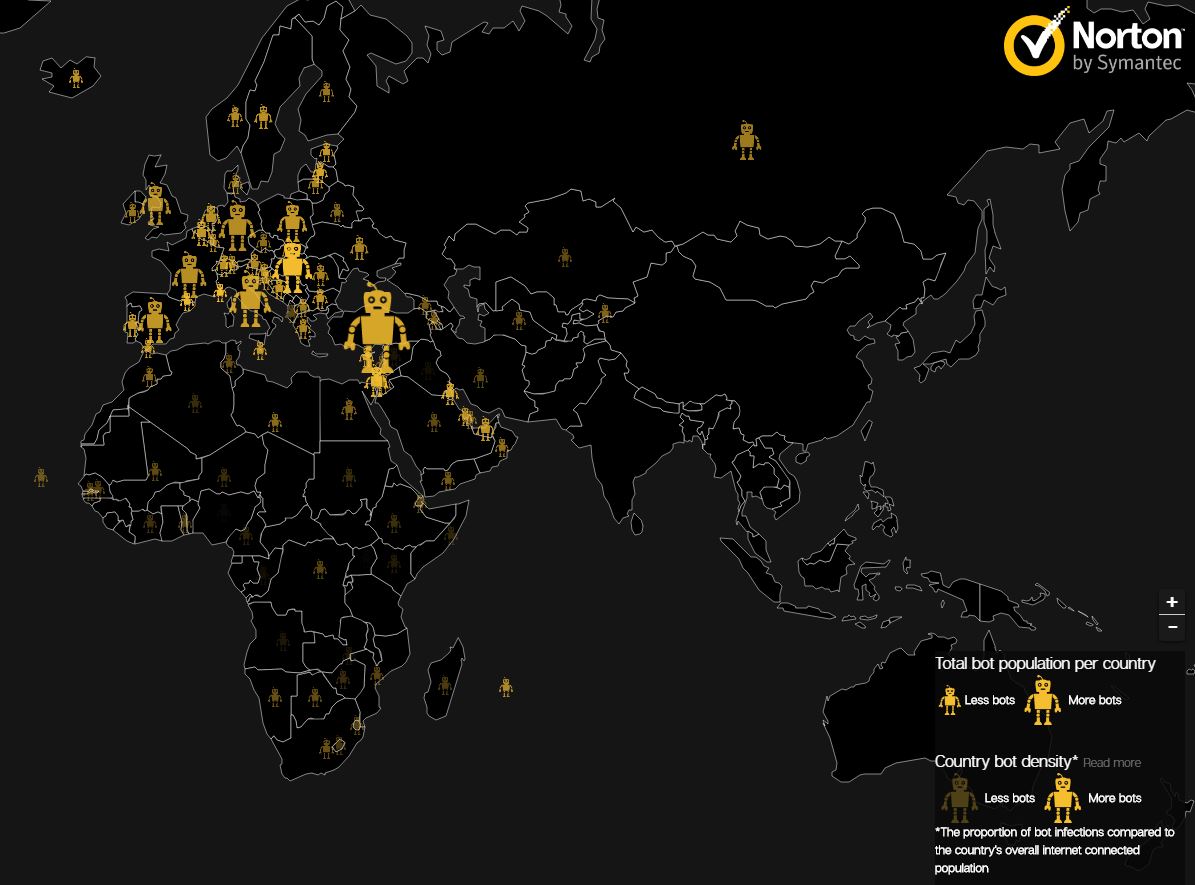Select the bot icon over Spain

click(x=155, y=320)
